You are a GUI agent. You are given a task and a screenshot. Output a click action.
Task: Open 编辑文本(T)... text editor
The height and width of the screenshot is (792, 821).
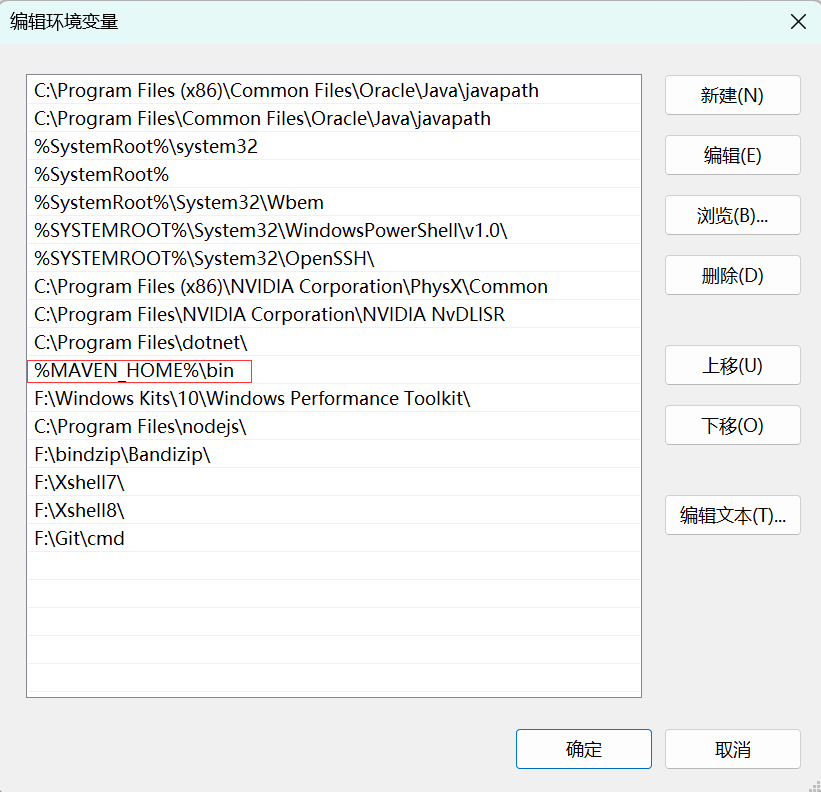[x=733, y=515]
